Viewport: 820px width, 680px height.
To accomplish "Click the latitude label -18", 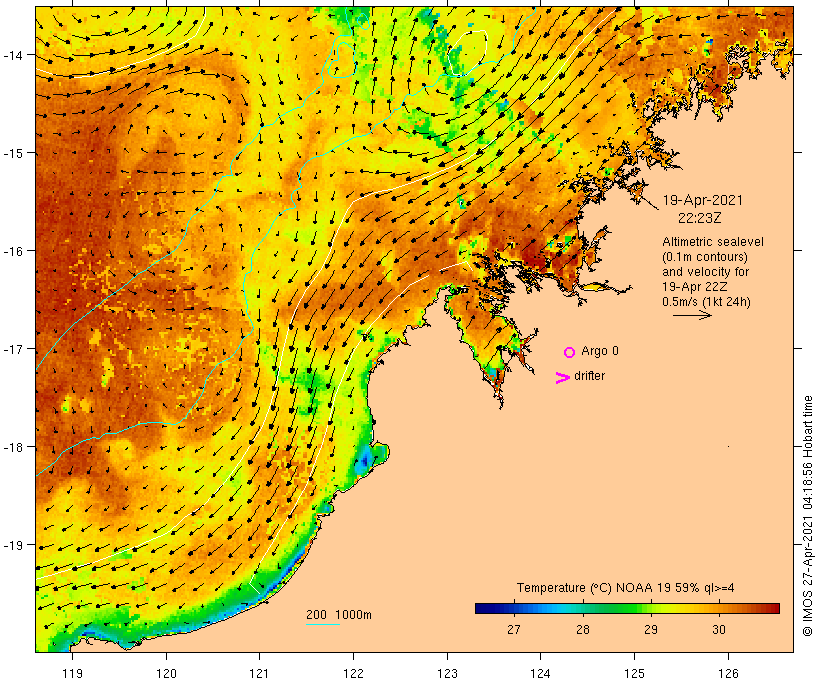I will (13, 447).
